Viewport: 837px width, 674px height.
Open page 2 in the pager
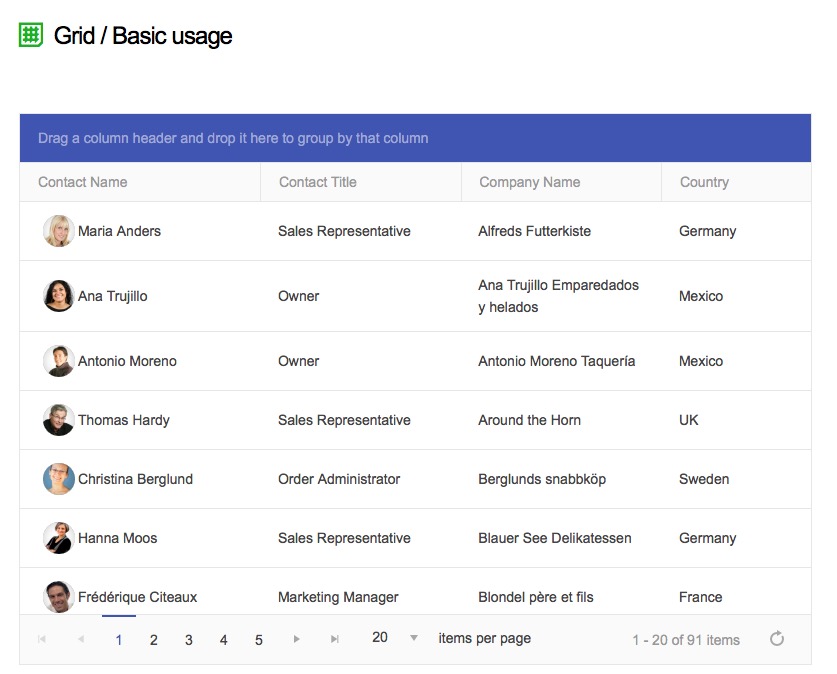(x=154, y=640)
